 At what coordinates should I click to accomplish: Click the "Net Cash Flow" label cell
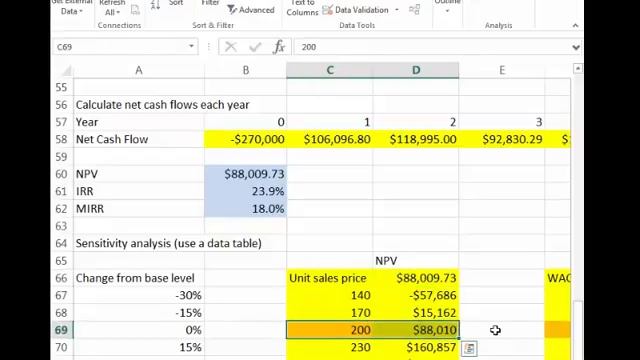pos(139,140)
